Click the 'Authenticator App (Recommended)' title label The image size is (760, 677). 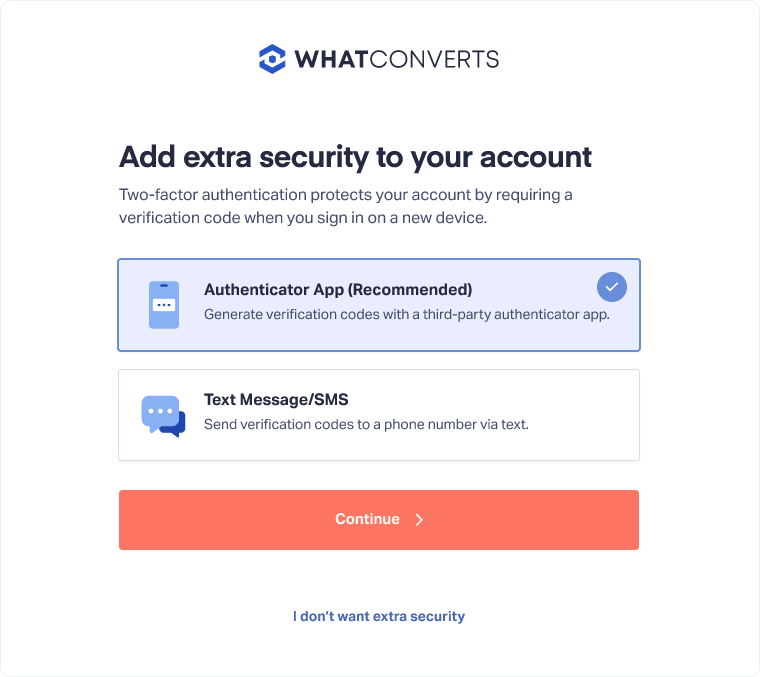[338, 289]
